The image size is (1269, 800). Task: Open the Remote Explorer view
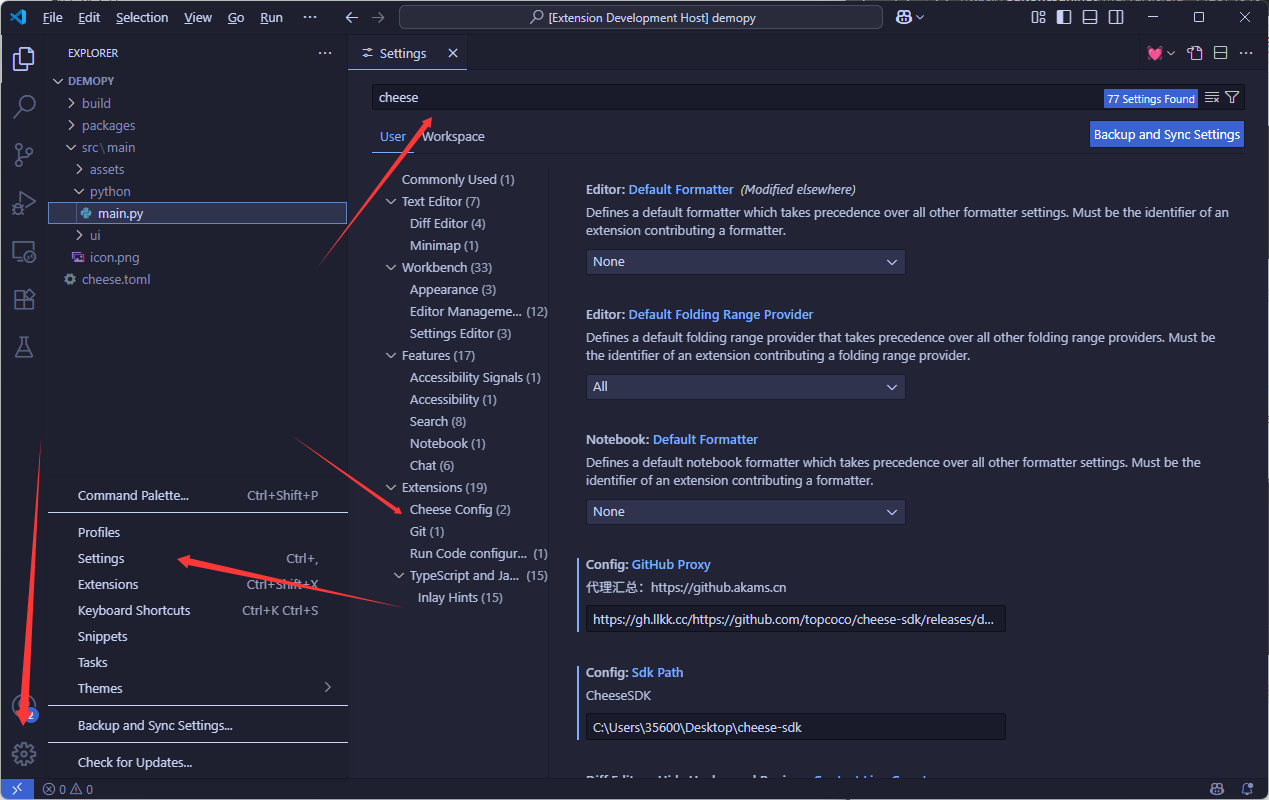(x=24, y=251)
